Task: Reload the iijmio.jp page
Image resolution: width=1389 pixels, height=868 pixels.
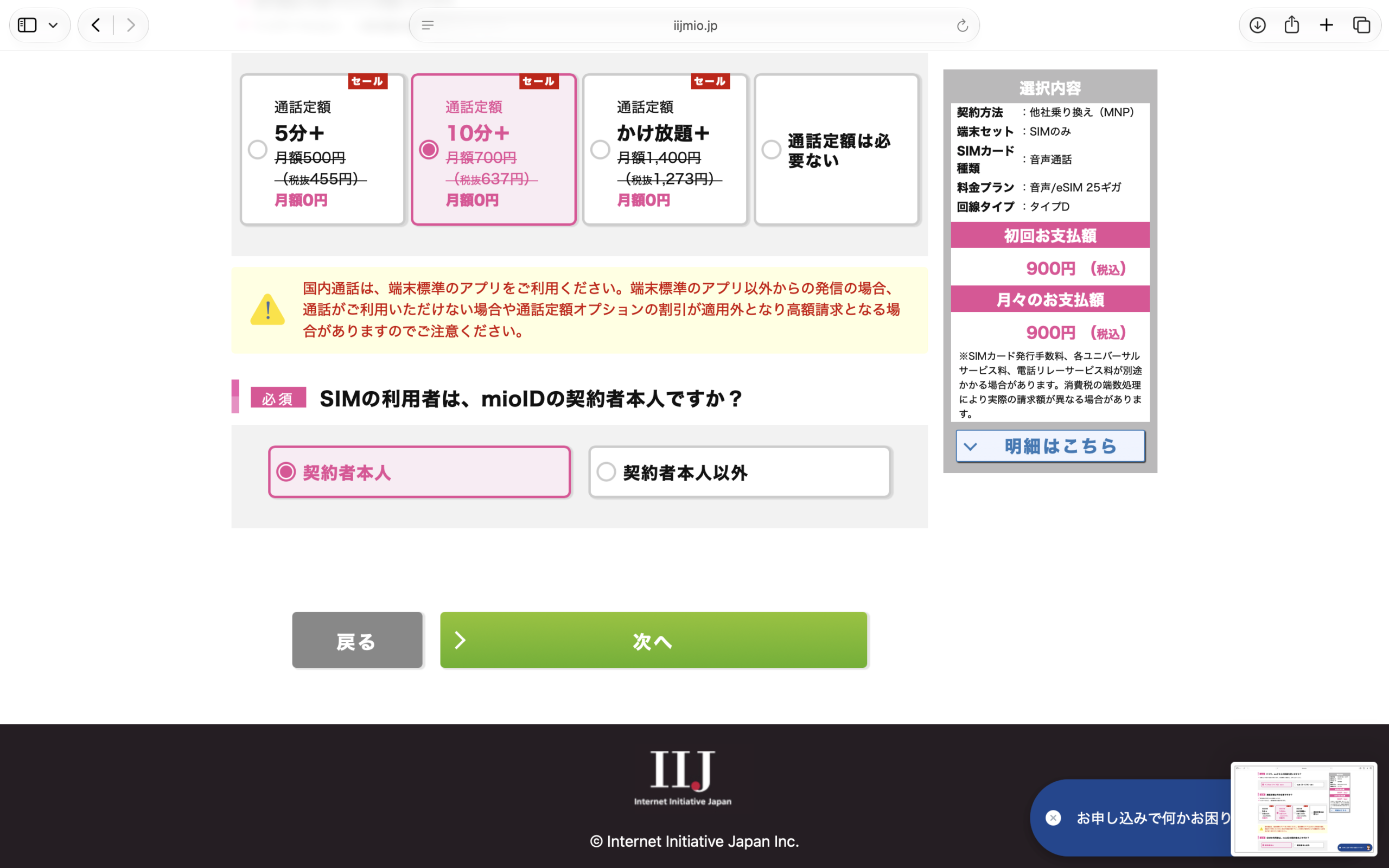Action: [963, 25]
